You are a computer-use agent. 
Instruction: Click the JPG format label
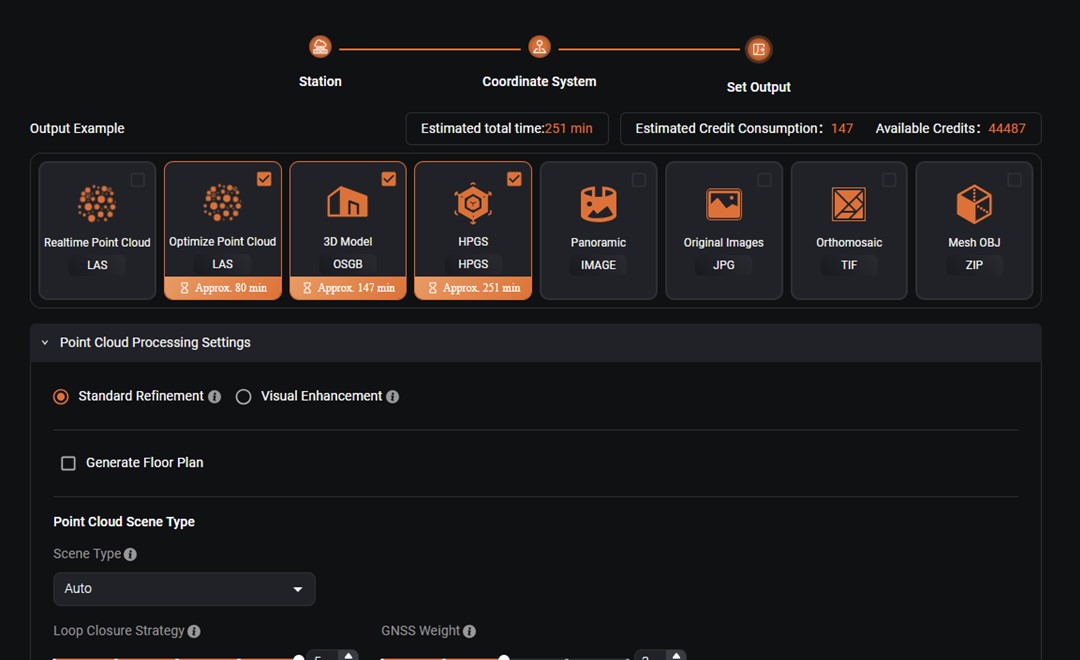pos(724,265)
